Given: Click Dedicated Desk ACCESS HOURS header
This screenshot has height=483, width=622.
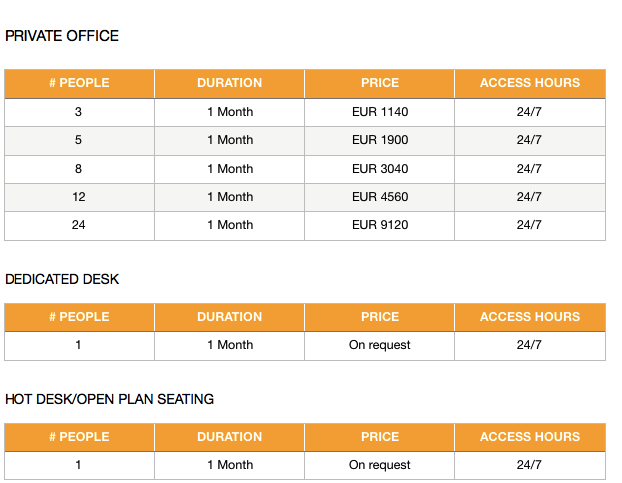Looking at the screenshot, I should (530, 317).
